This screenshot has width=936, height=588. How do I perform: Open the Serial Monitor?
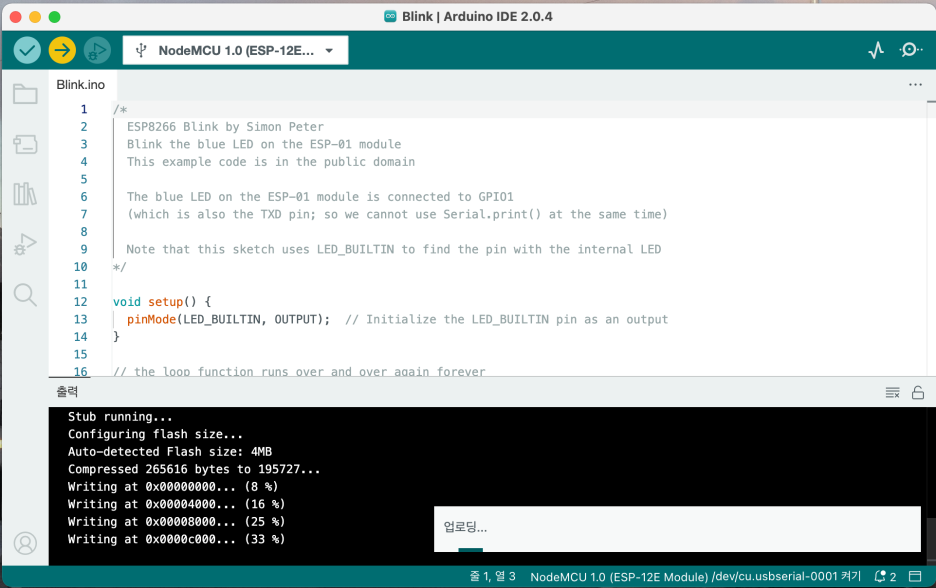click(910, 50)
